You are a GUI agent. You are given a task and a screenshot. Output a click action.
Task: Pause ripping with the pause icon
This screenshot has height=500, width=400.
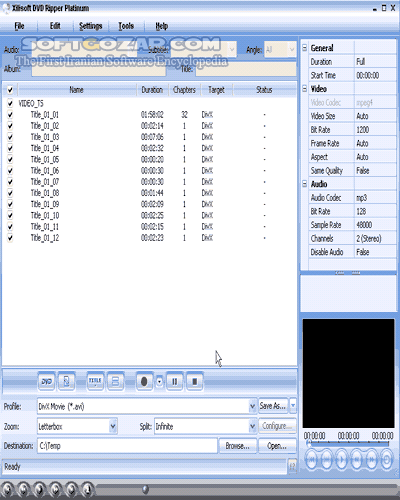(x=174, y=381)
